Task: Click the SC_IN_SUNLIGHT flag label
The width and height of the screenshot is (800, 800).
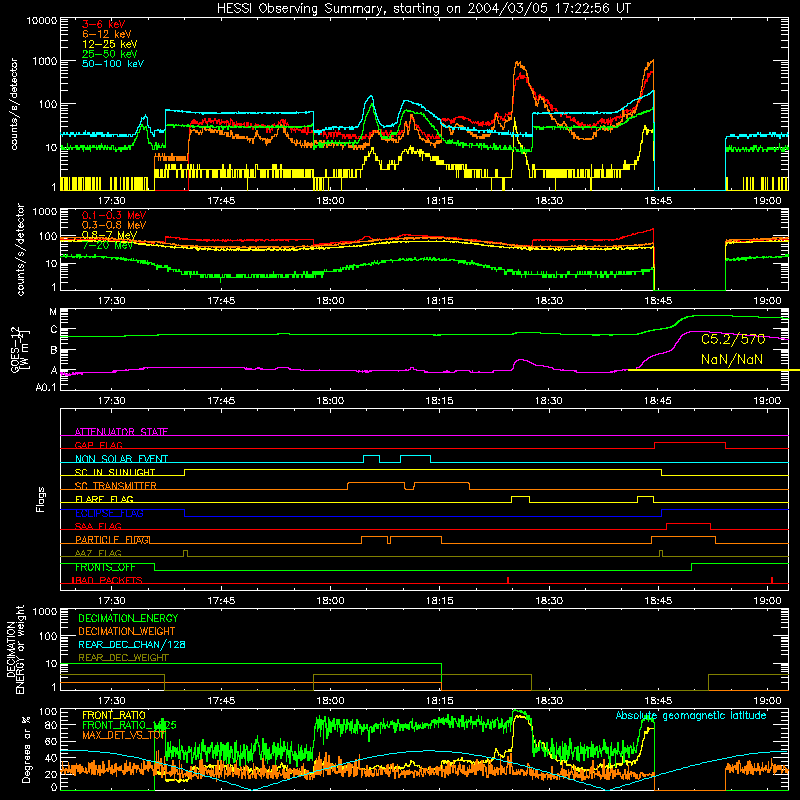Action: tap(115, 472)
